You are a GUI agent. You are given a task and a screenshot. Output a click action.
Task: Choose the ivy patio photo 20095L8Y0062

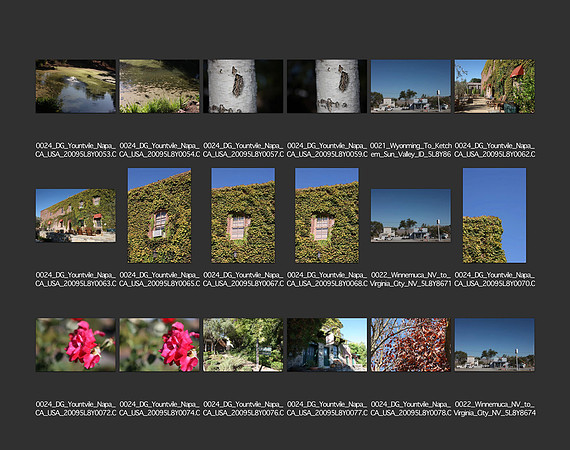coord(494,86)
